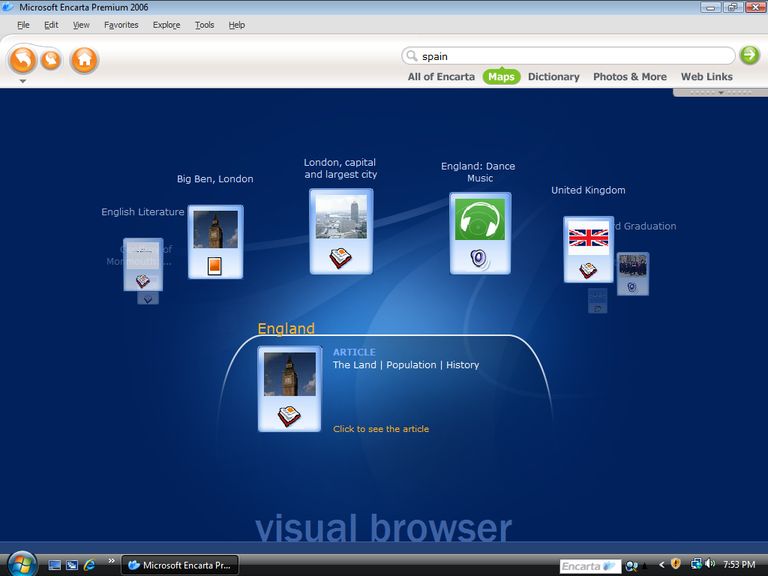Viewport: 768px width, 576px height.
Task: Expand back-button history dropdown arrow
Action: coord(22,81)
